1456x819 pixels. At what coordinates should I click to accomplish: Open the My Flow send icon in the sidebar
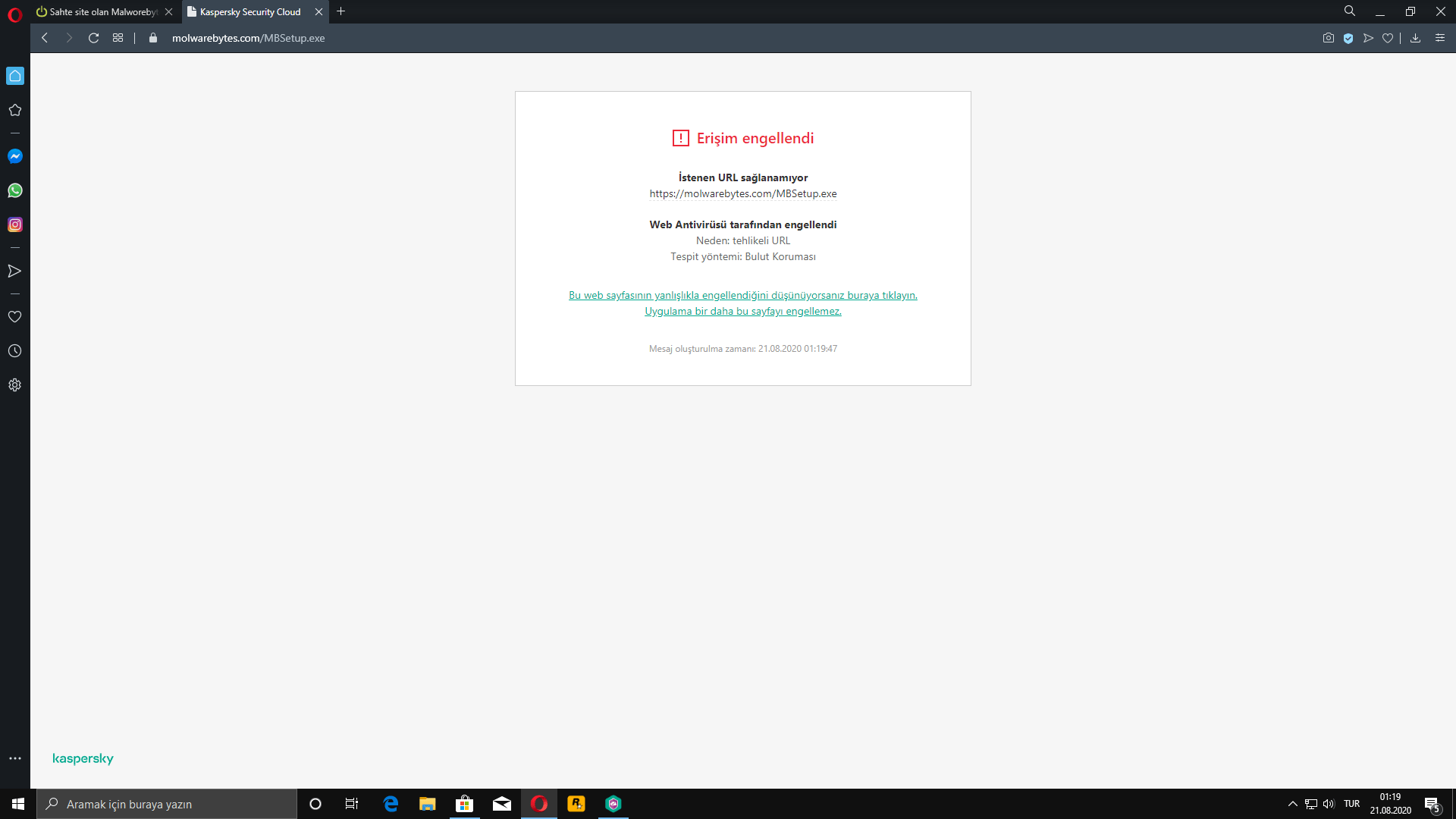[15, 271]
